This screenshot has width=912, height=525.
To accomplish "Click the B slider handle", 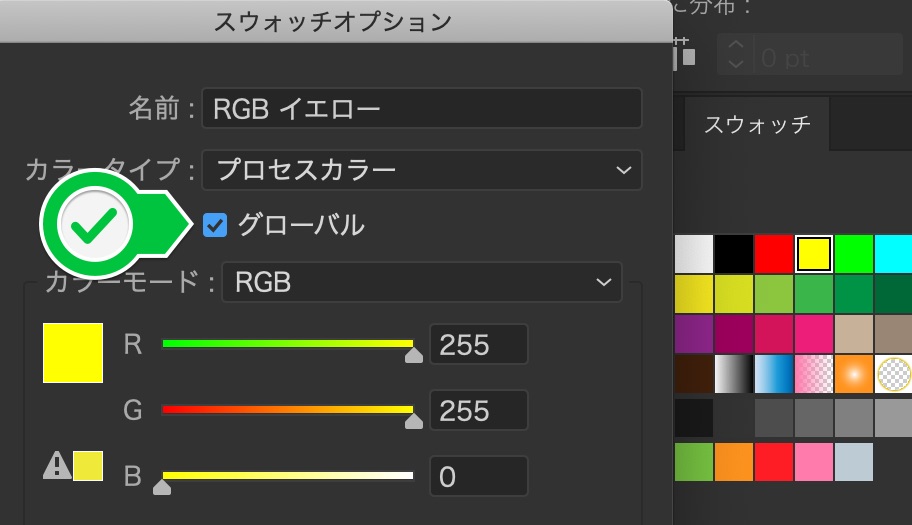I will (162, 487).
